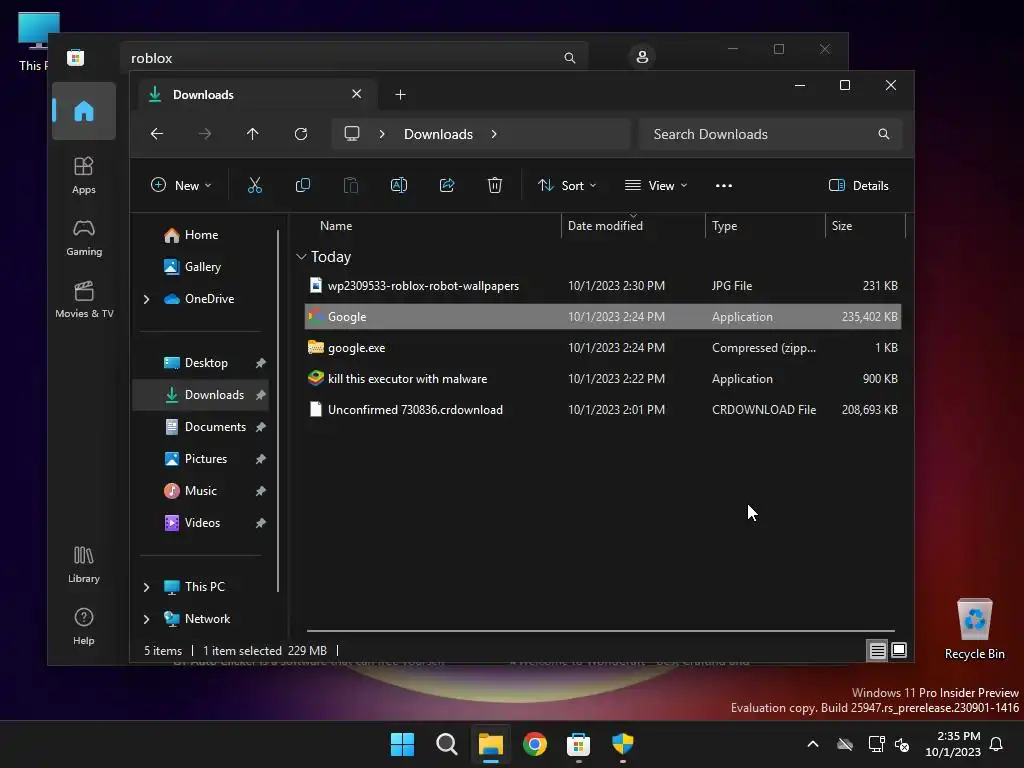Click the Microsoft Store roblox search field
The height and width of the screenshot is (768, 1024).
pyautogui.click(x=353, y=57)
